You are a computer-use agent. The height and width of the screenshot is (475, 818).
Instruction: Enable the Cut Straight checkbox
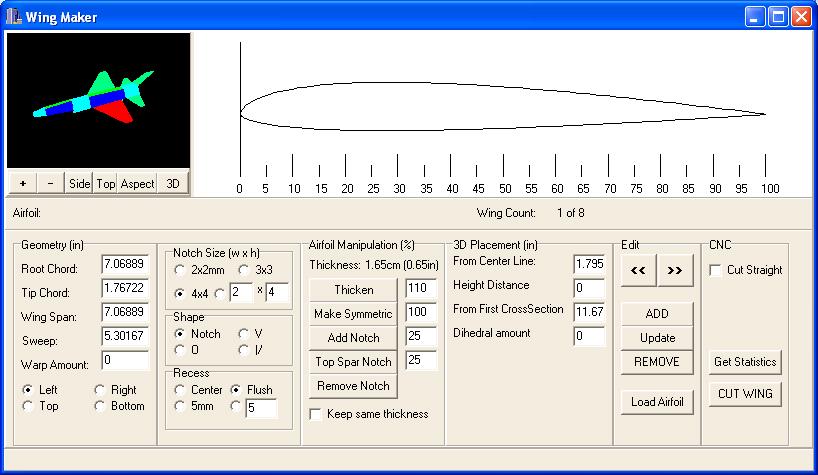[716, 270]
